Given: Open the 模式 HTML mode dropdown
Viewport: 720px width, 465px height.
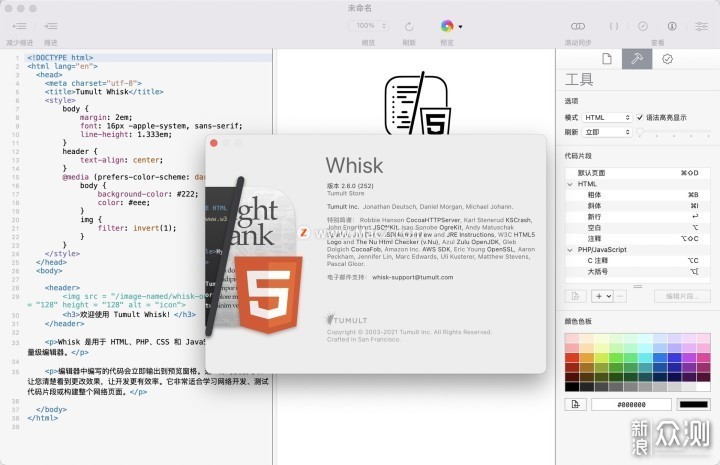Looking at the screenshot, I should click(607, 118).
